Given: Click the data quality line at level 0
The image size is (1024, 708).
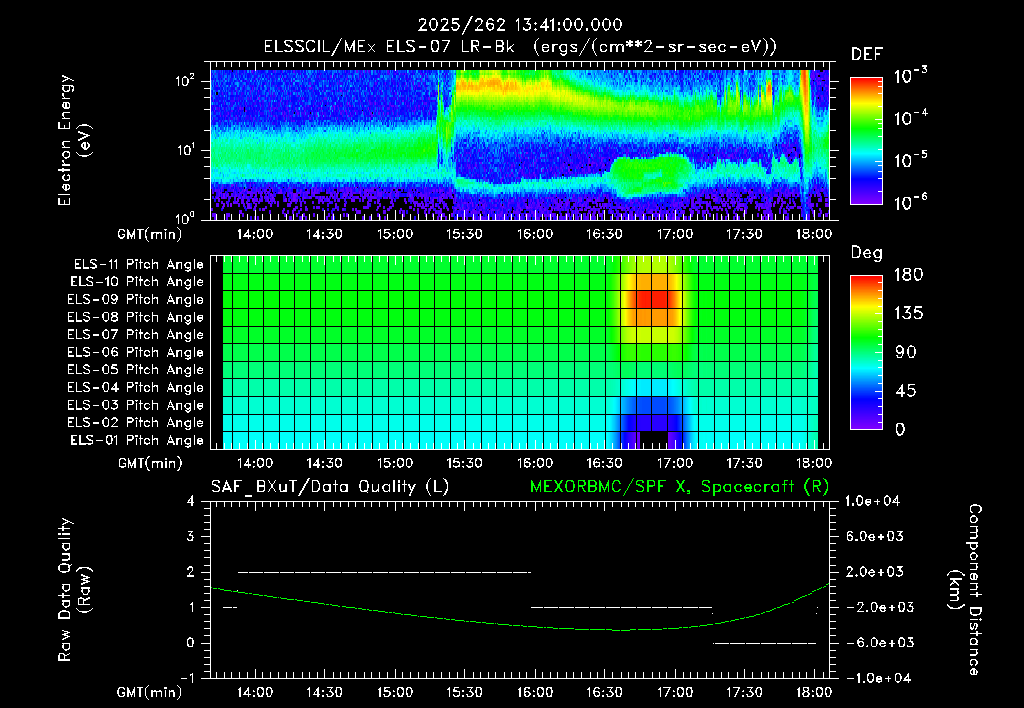Looking at the screenshot, I should (764, 643).
